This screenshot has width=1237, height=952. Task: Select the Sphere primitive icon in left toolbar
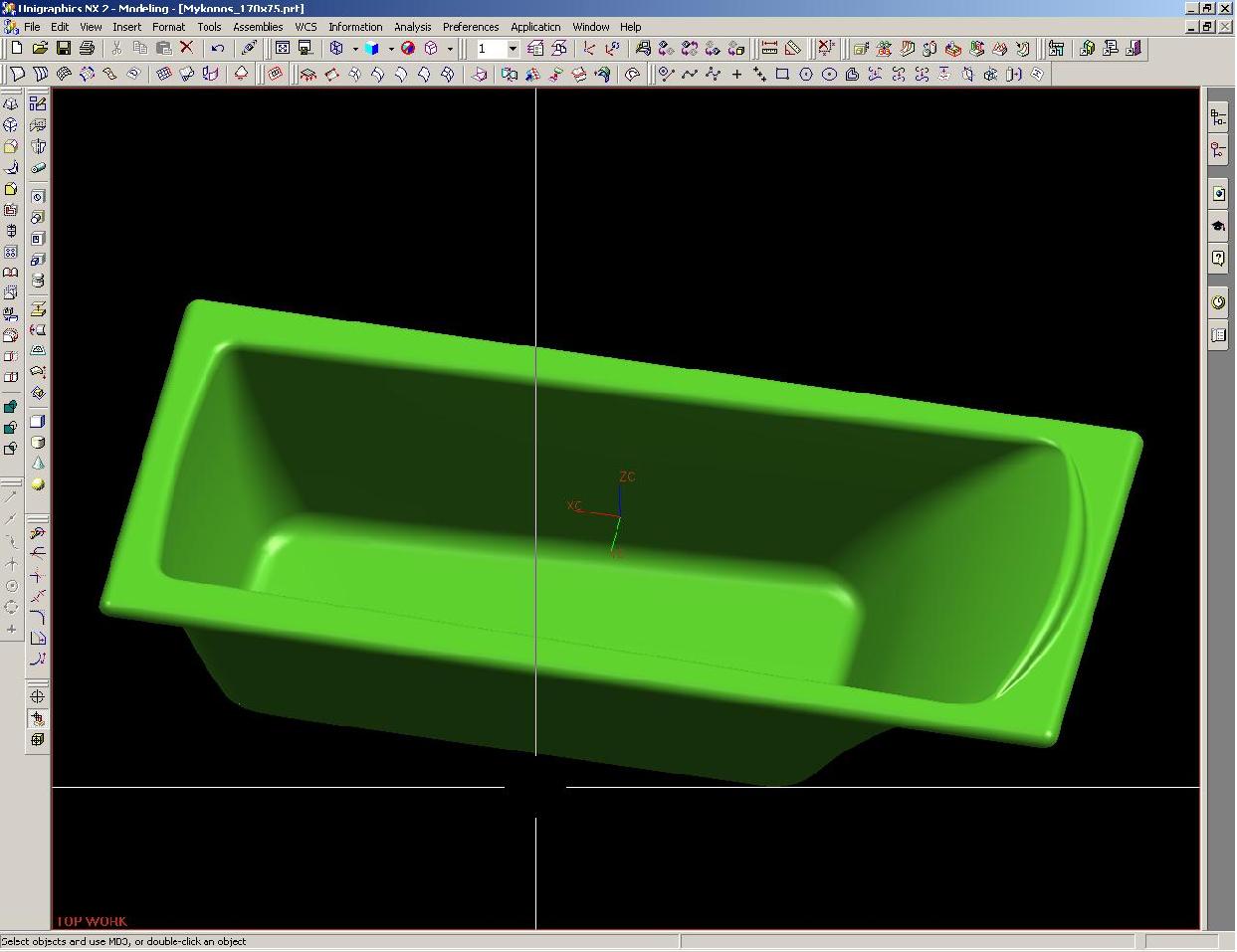(38, 484)
